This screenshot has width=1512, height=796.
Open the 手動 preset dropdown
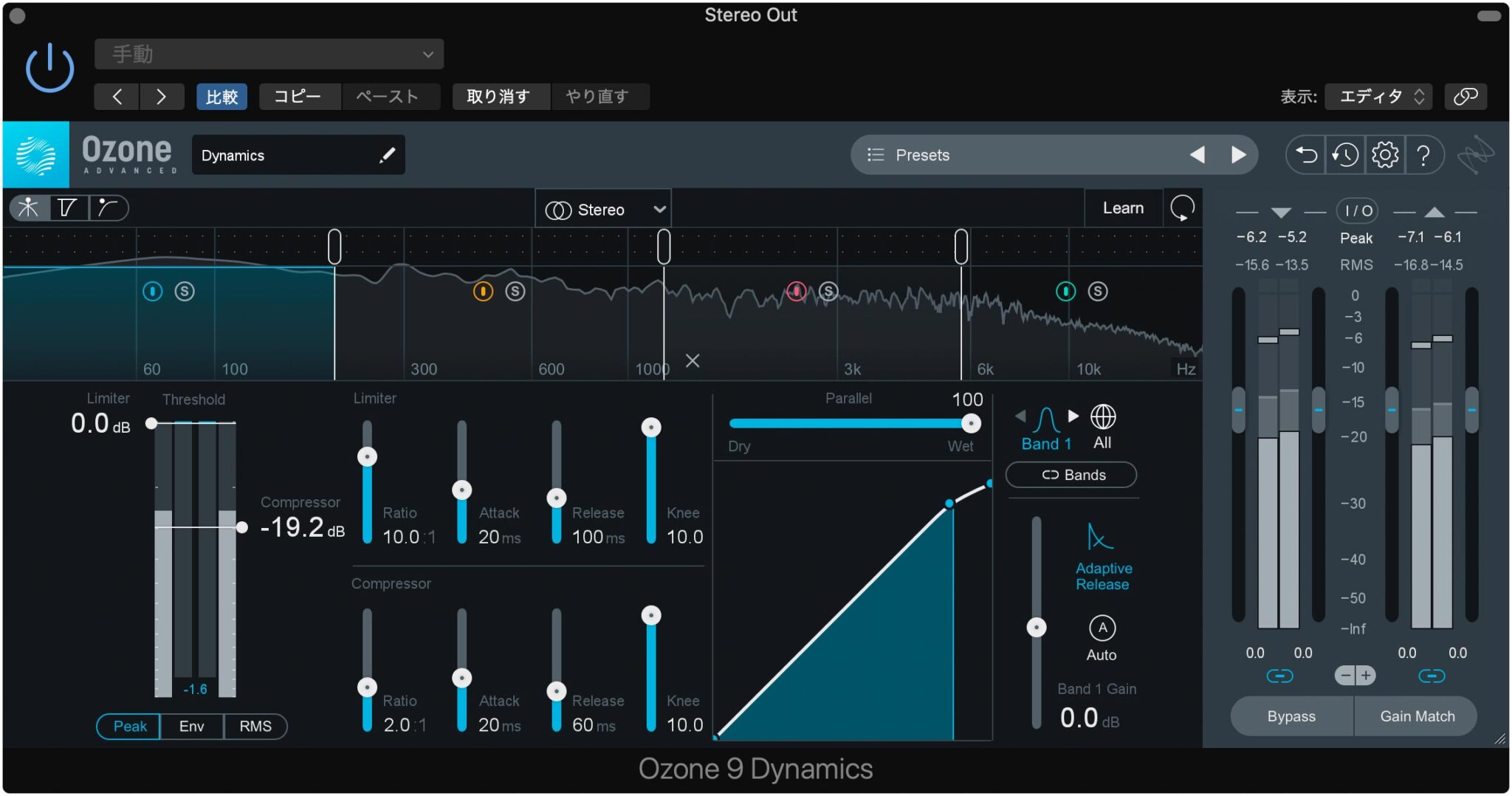coord(269,55)
